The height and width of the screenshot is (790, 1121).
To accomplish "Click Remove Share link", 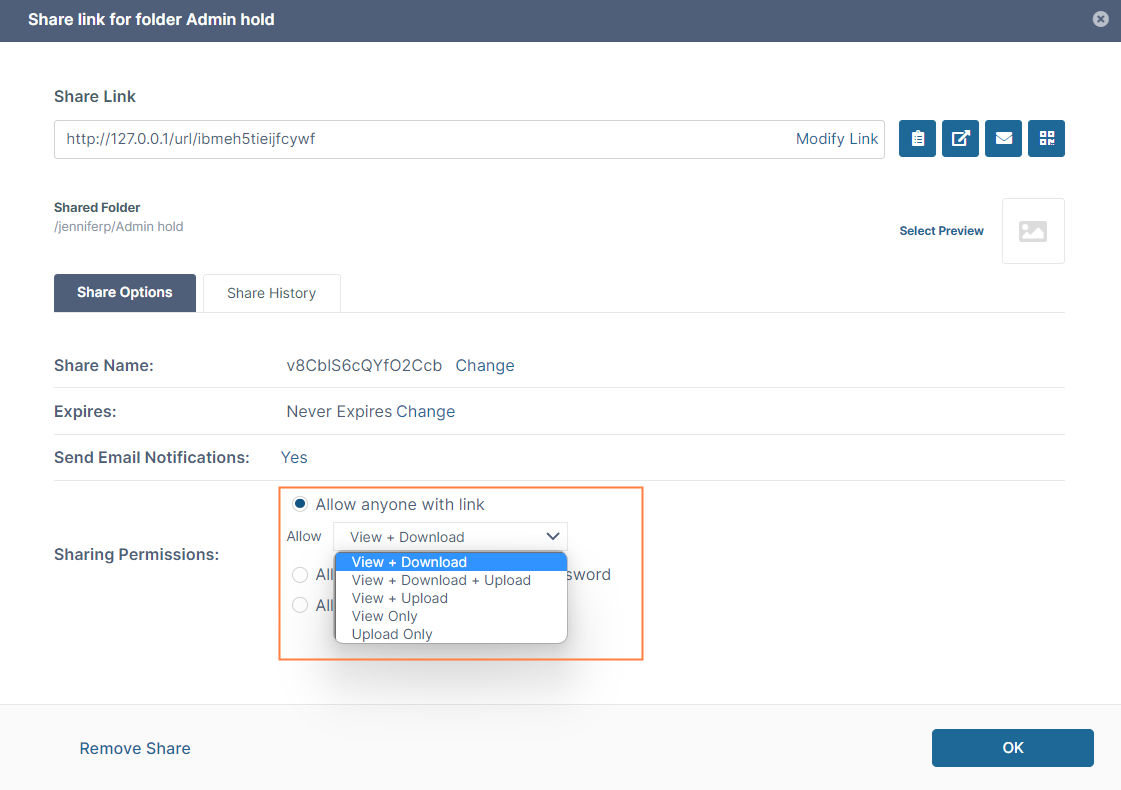I will [135, 748].
